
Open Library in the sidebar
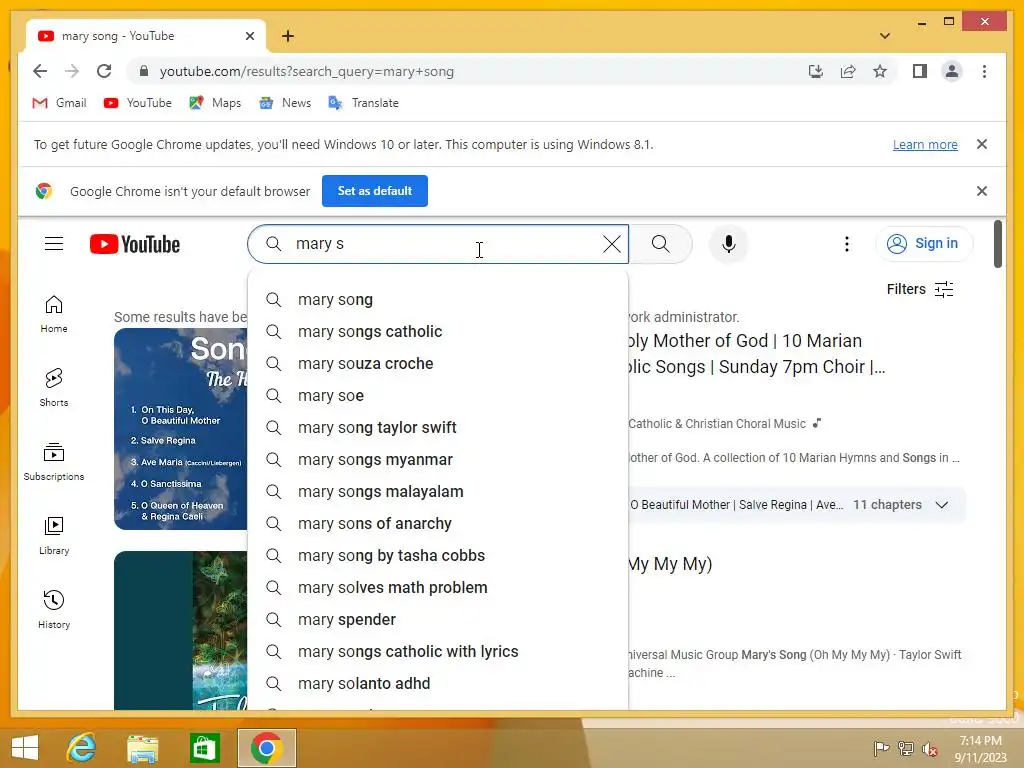tap(54, 536)
